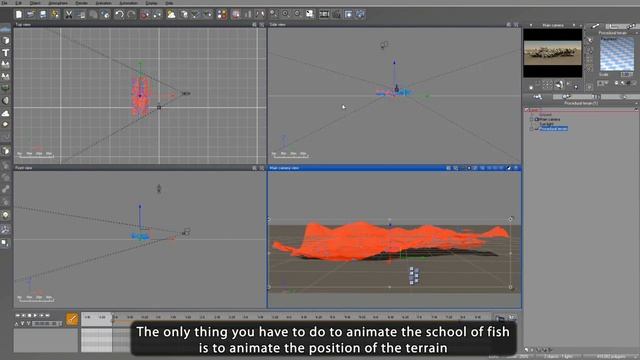Click the Save scene disk icon
Image resolution: width=640 pixels, height=360 pixels.
43,15
